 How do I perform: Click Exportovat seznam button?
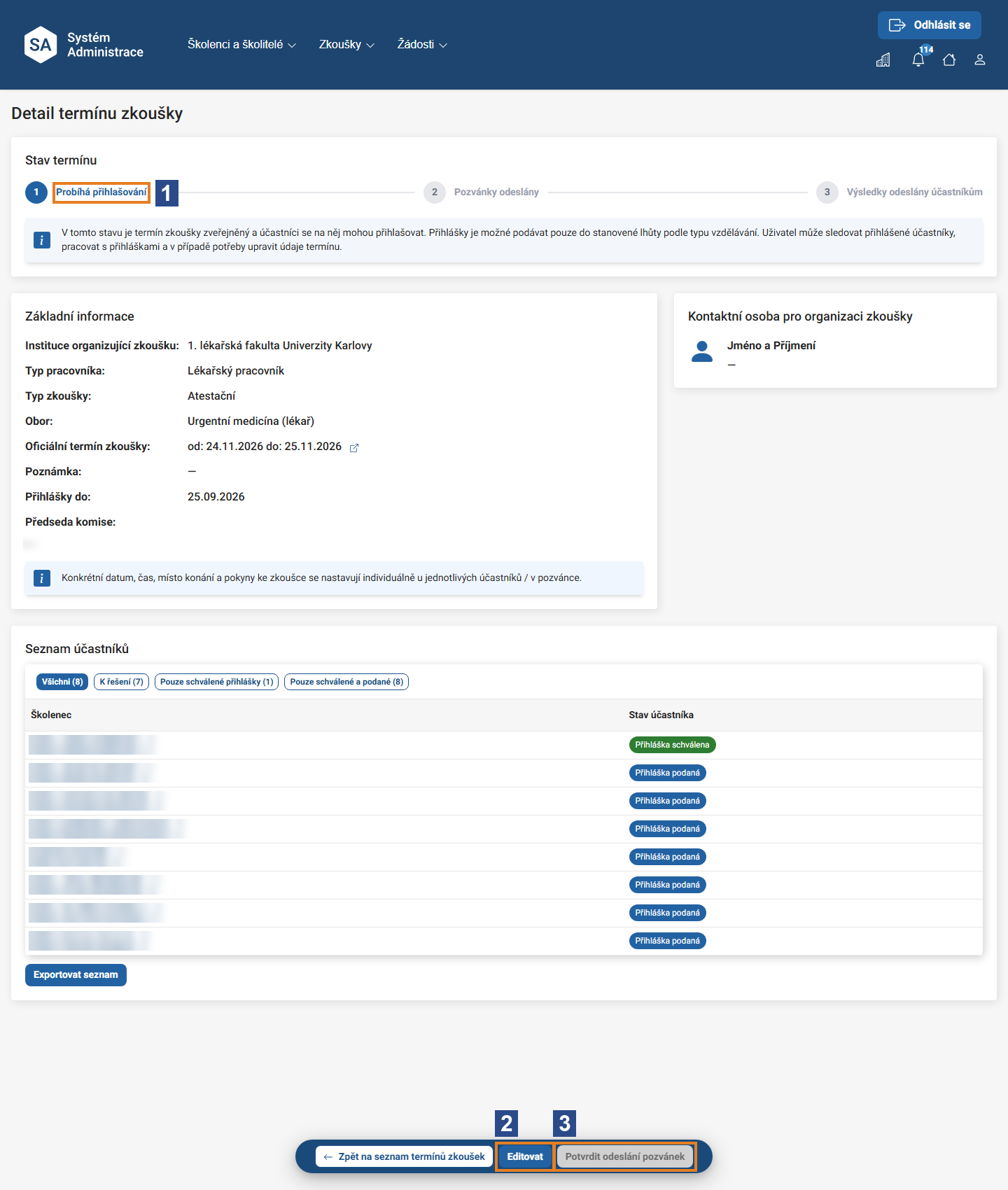pyautogui.click(x=76, y=975)
